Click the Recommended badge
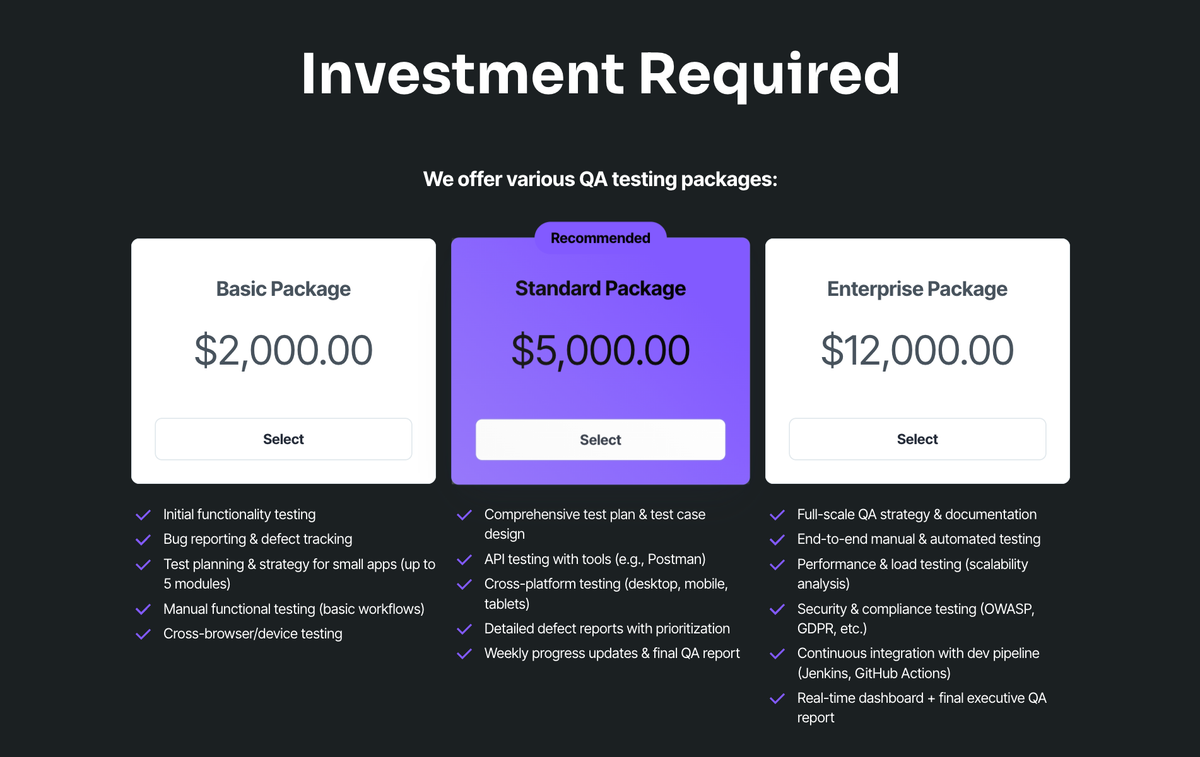 600,238
